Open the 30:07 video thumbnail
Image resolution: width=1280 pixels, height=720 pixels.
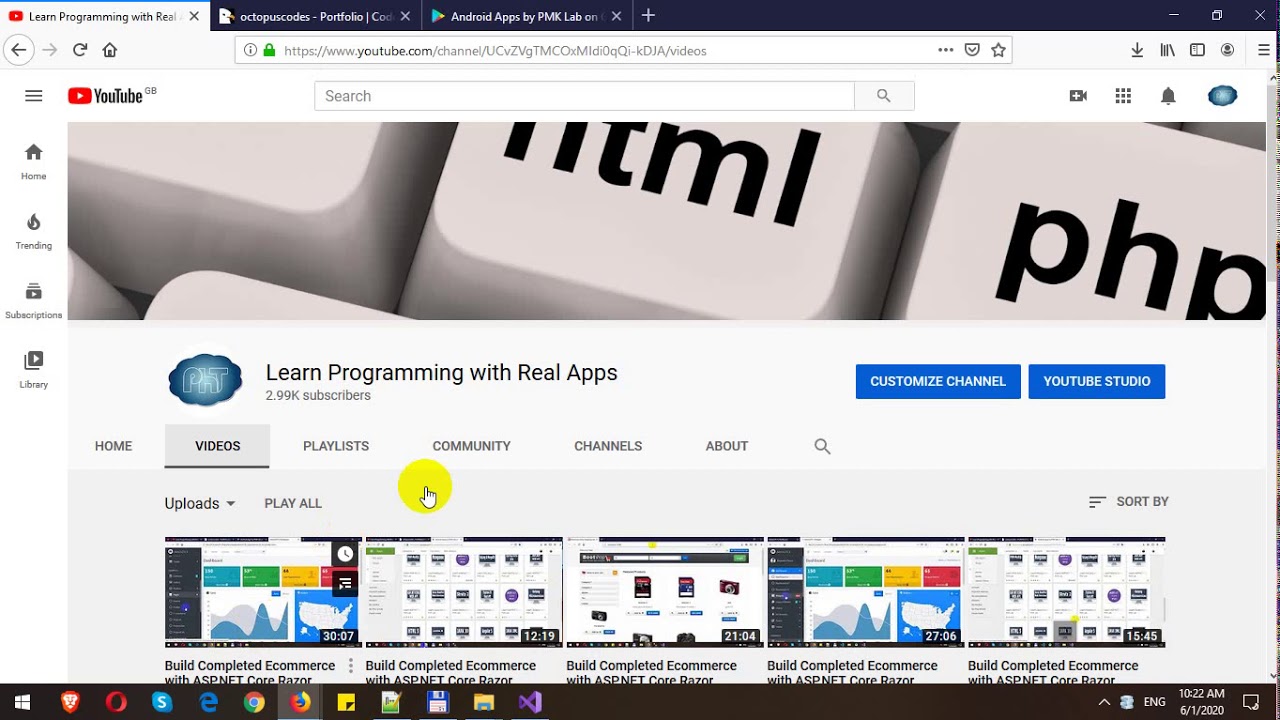263,592
